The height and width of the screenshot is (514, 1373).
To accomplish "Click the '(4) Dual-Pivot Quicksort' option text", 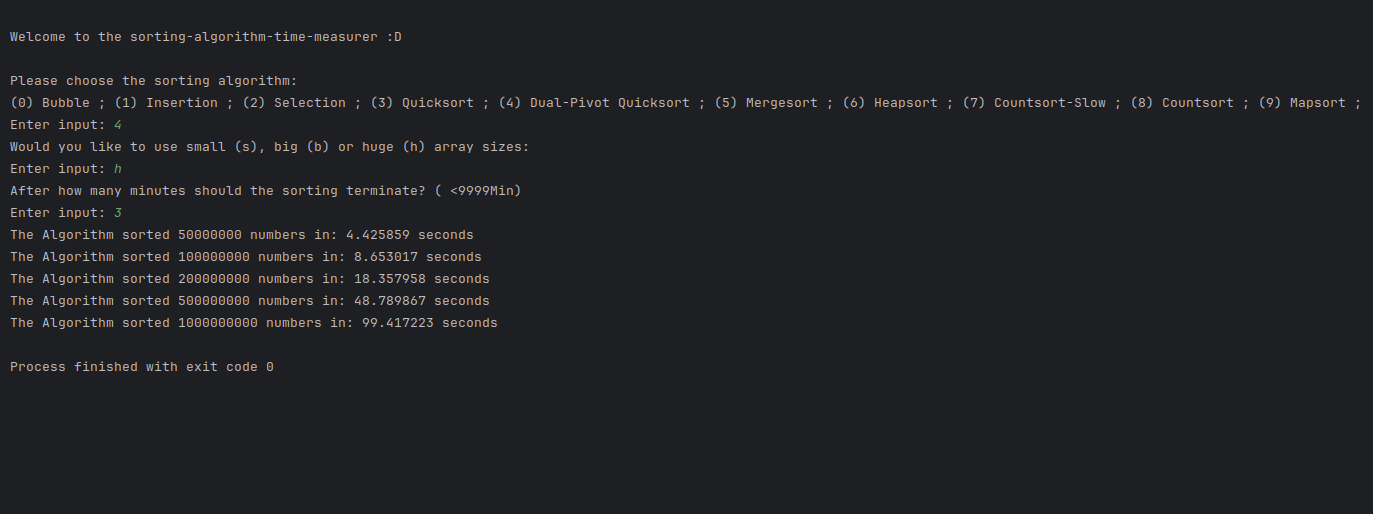I will click(594, 103).
